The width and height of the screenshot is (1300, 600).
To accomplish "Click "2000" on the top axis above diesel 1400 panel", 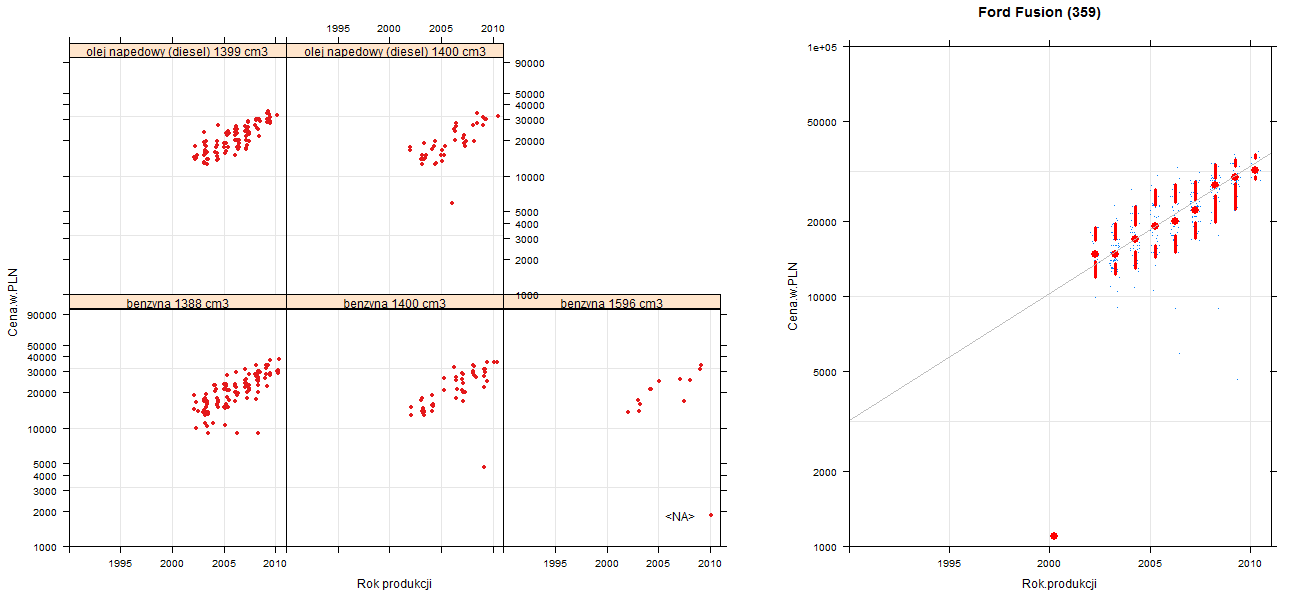I will pyautogui.click(x=389, y=28).
